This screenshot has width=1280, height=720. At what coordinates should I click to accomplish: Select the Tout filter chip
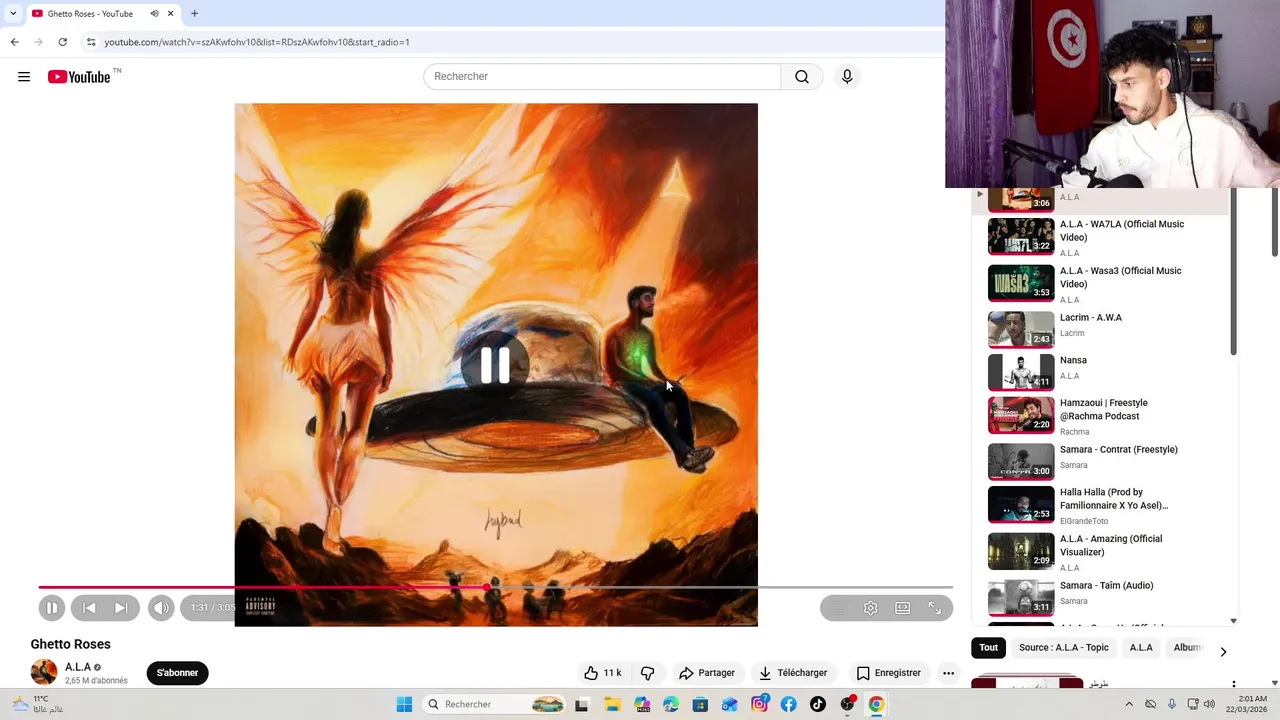(x=988, y=647)
